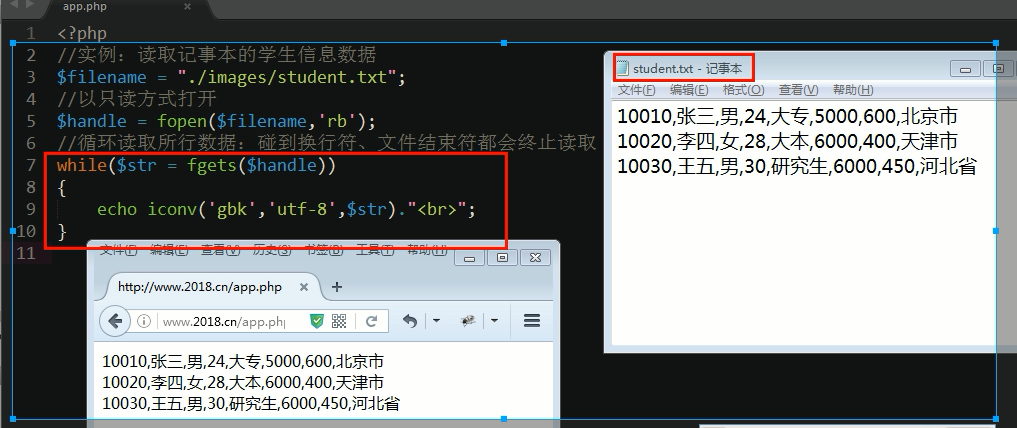Click the Notepad line starting with 10030
The height and width of the screenshot is (428, 1017).
[x=796, y=167]
